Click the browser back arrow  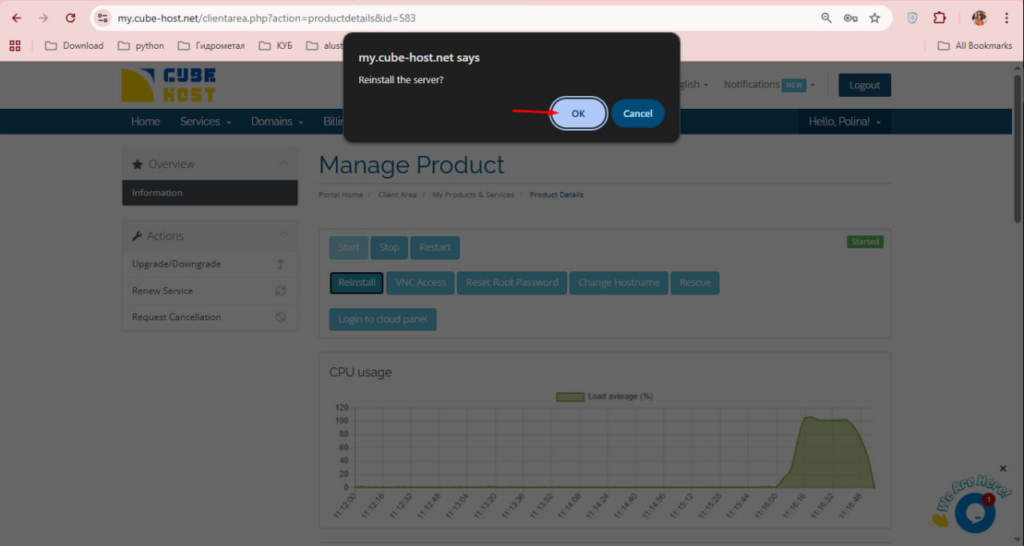16,18
